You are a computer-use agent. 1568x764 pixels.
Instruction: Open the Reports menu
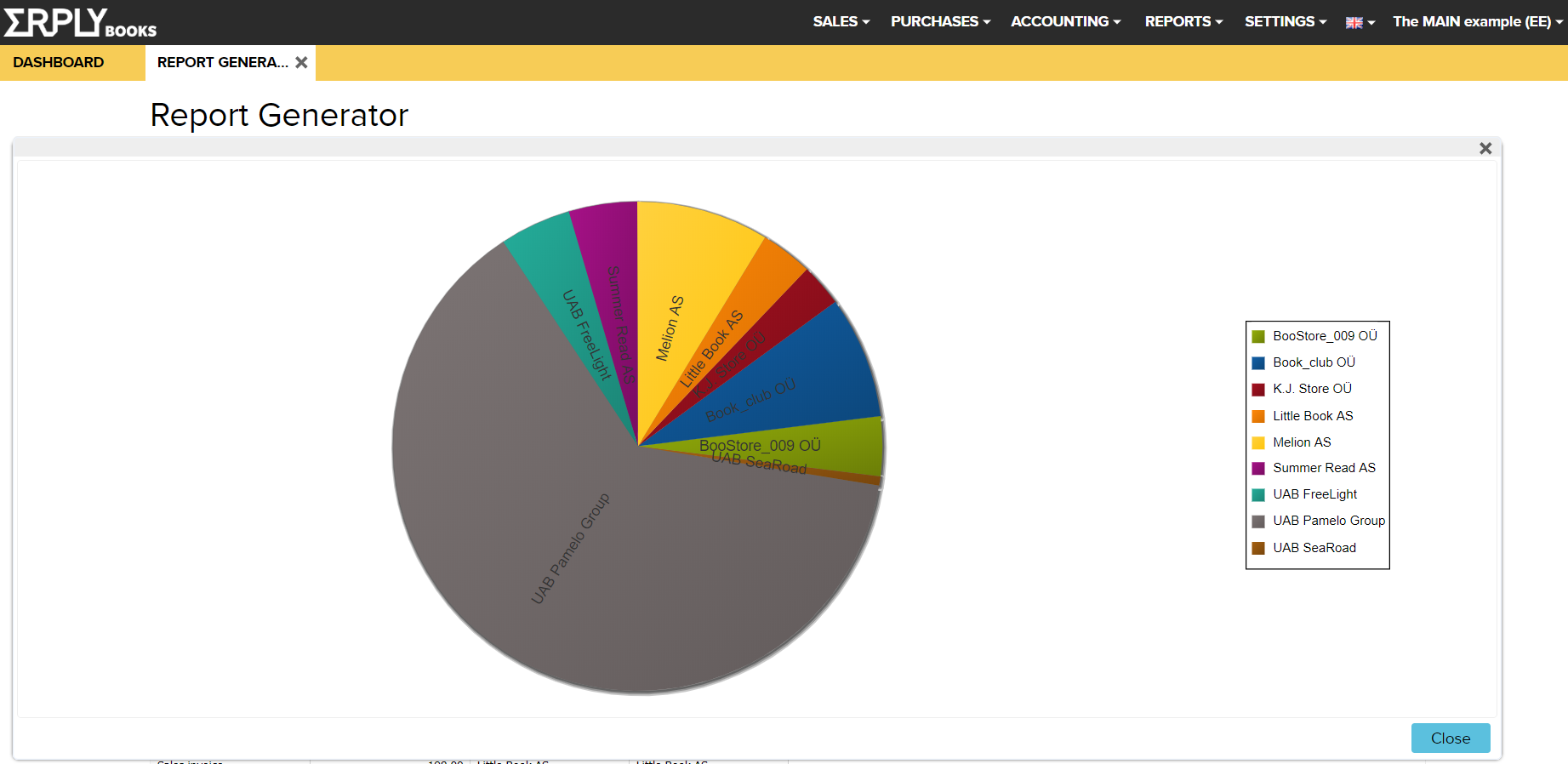click(1183, 21)
